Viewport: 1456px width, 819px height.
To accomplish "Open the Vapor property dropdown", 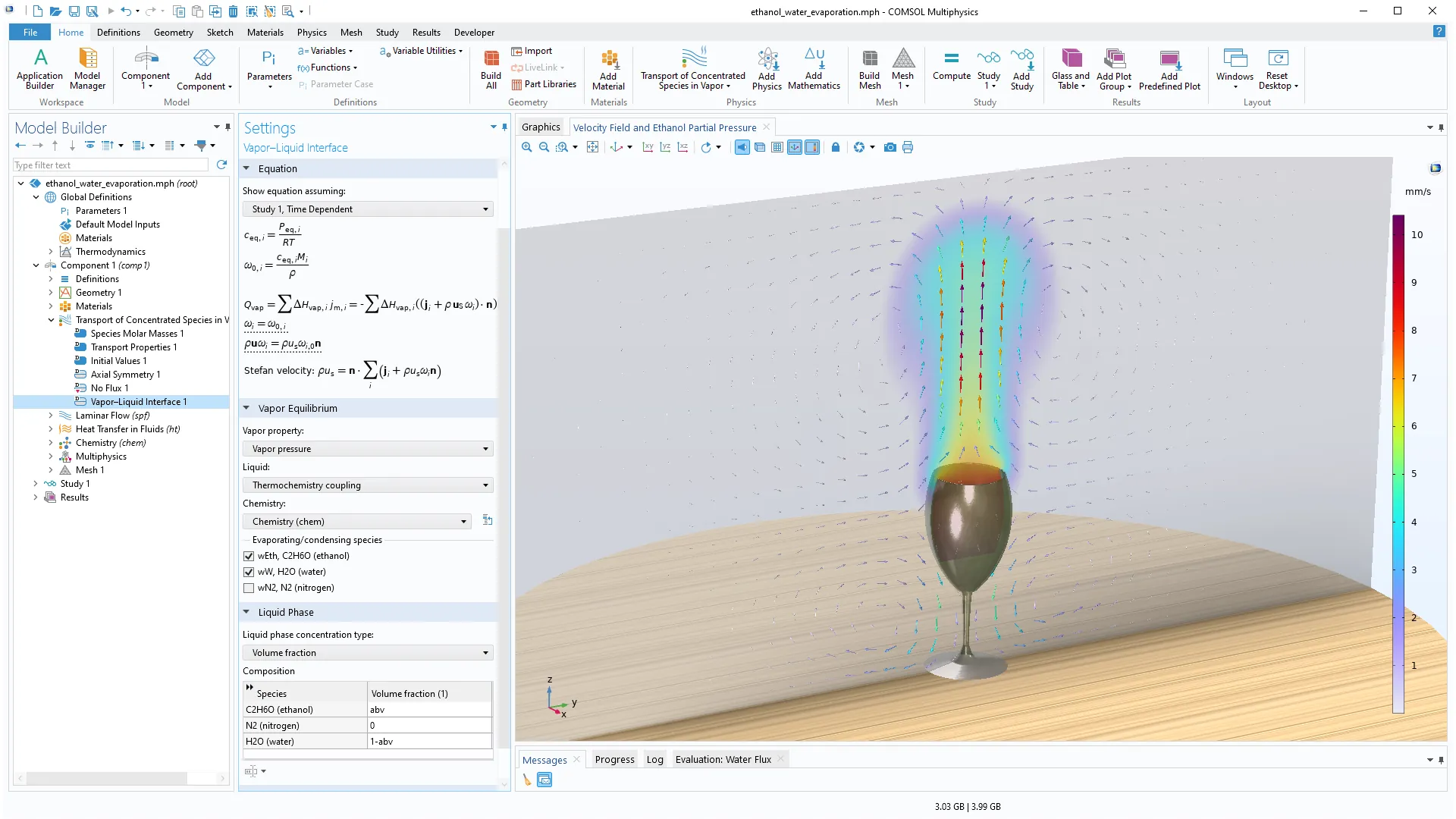I will [368, 449].
